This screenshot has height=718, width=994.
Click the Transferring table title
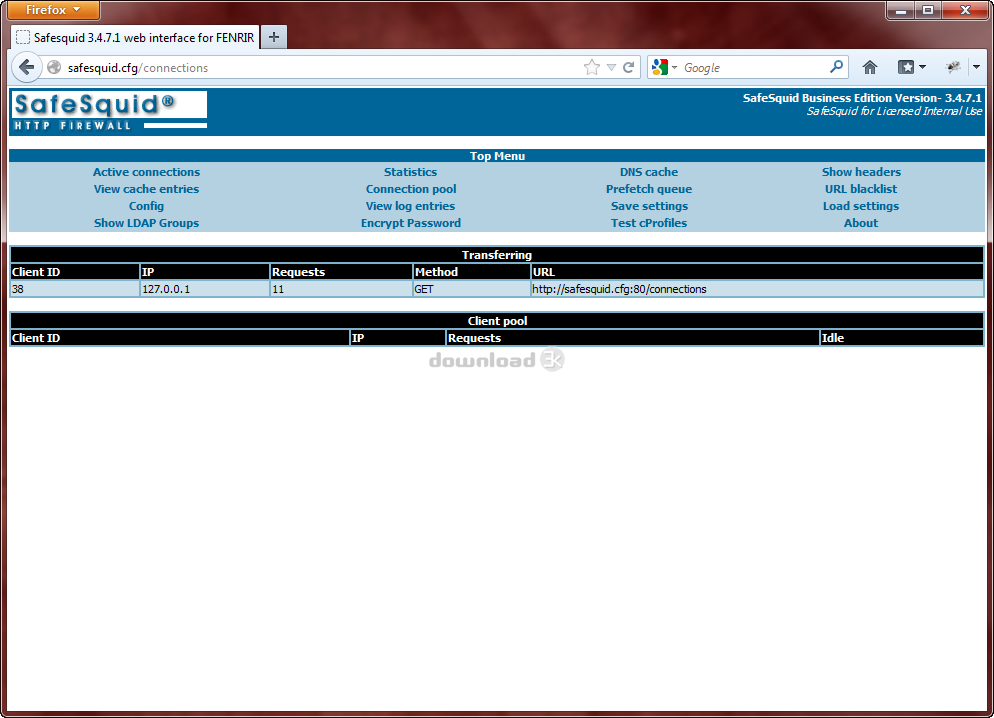point(497,255)
